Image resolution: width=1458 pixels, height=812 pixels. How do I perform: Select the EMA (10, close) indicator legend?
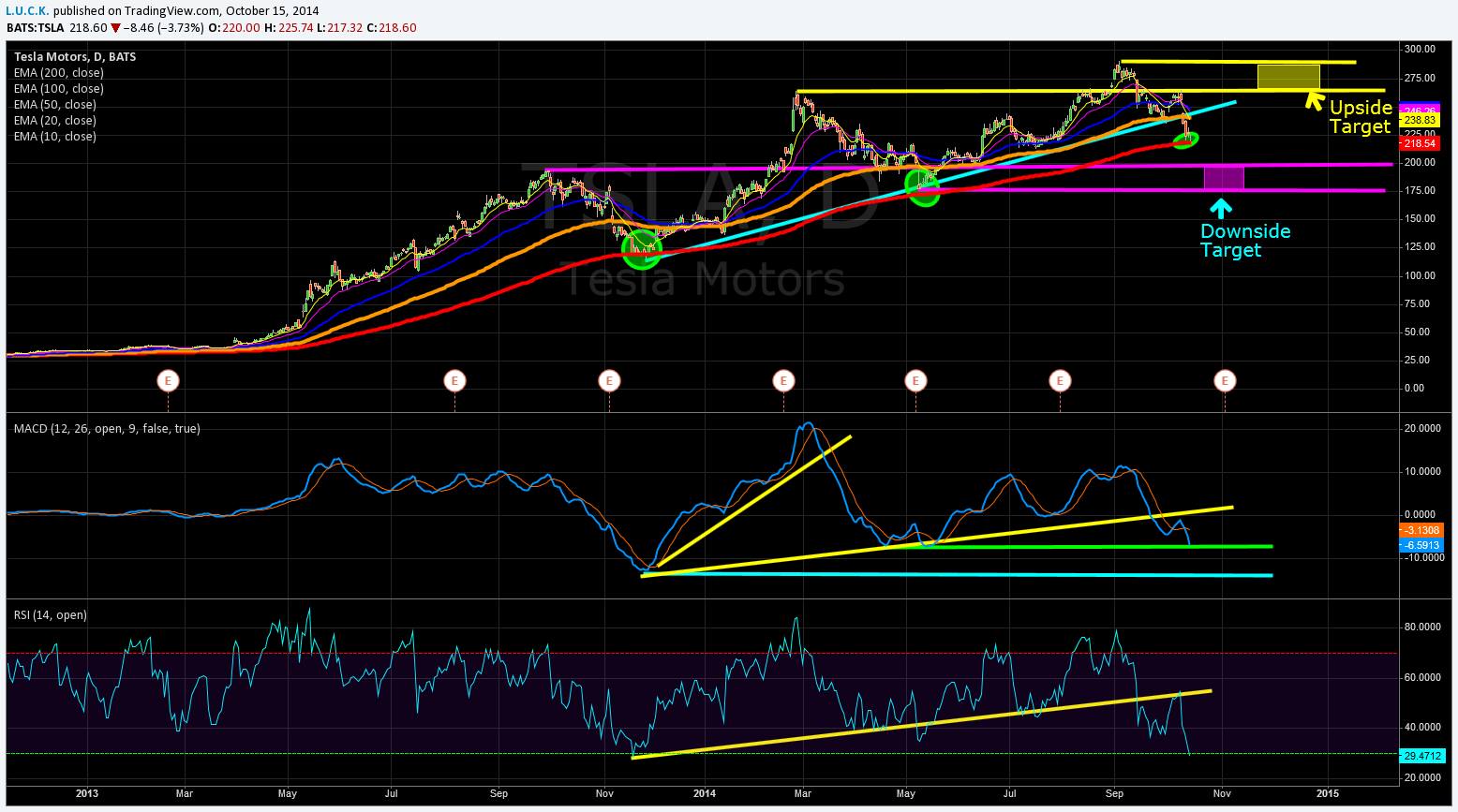55,136
